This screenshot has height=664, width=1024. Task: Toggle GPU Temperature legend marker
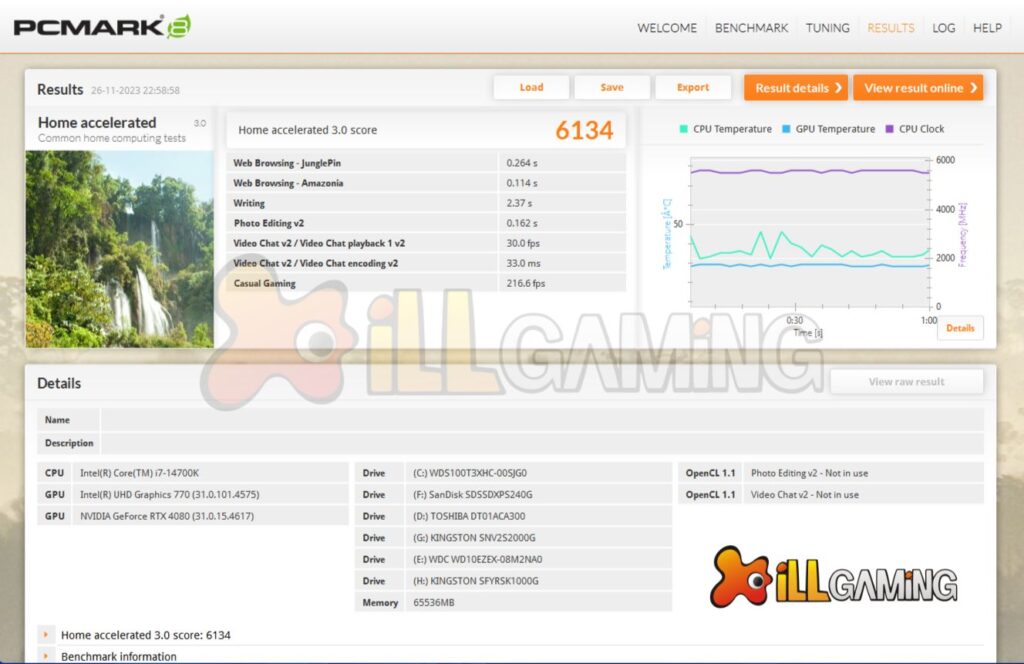pyautogui.click(x=786, y=129)
